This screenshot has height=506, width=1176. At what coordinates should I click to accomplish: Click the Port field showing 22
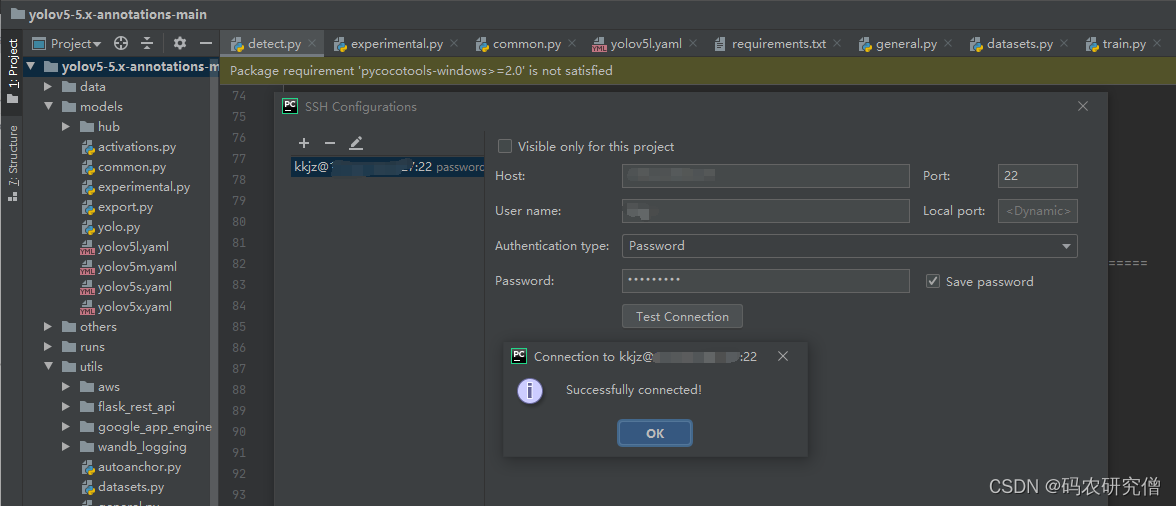coord(1037,176)
